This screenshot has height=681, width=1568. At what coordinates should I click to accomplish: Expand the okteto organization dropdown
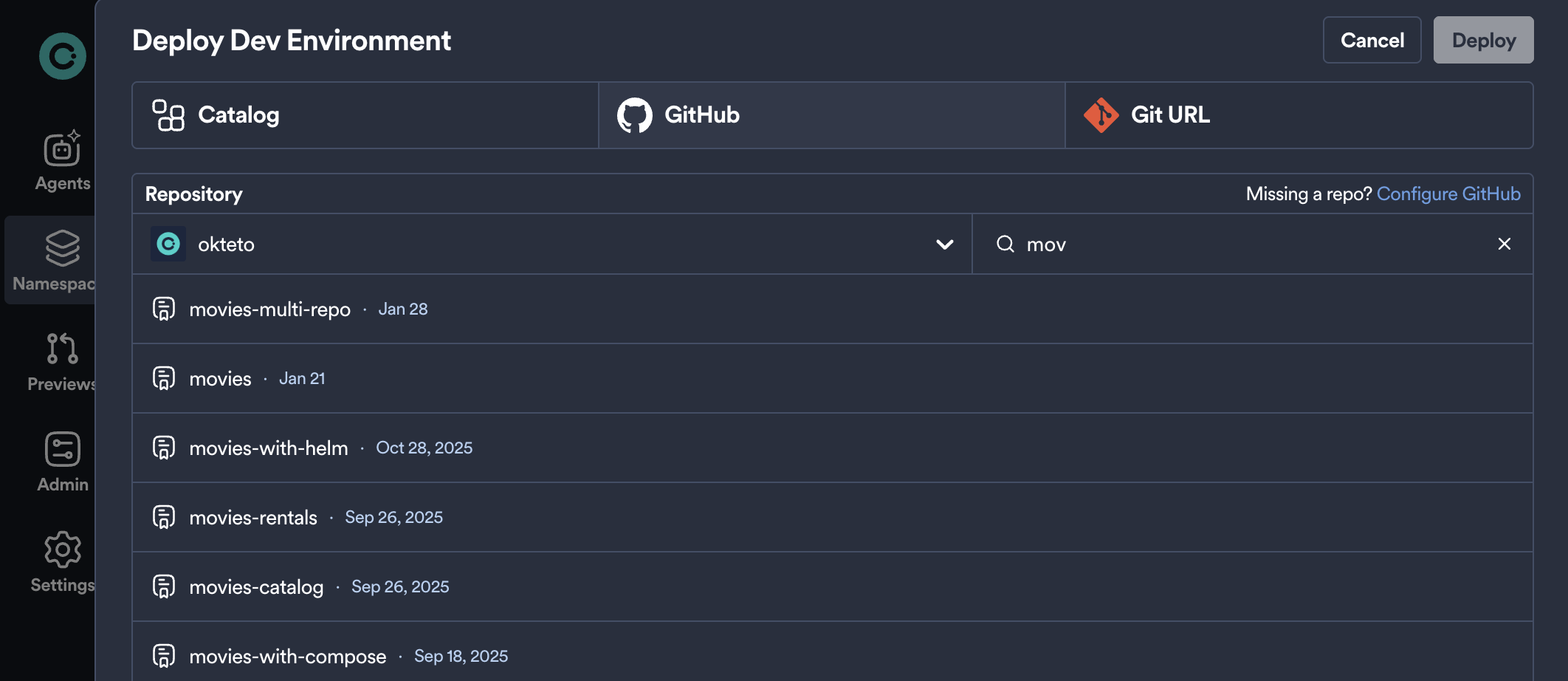point(943,244)
